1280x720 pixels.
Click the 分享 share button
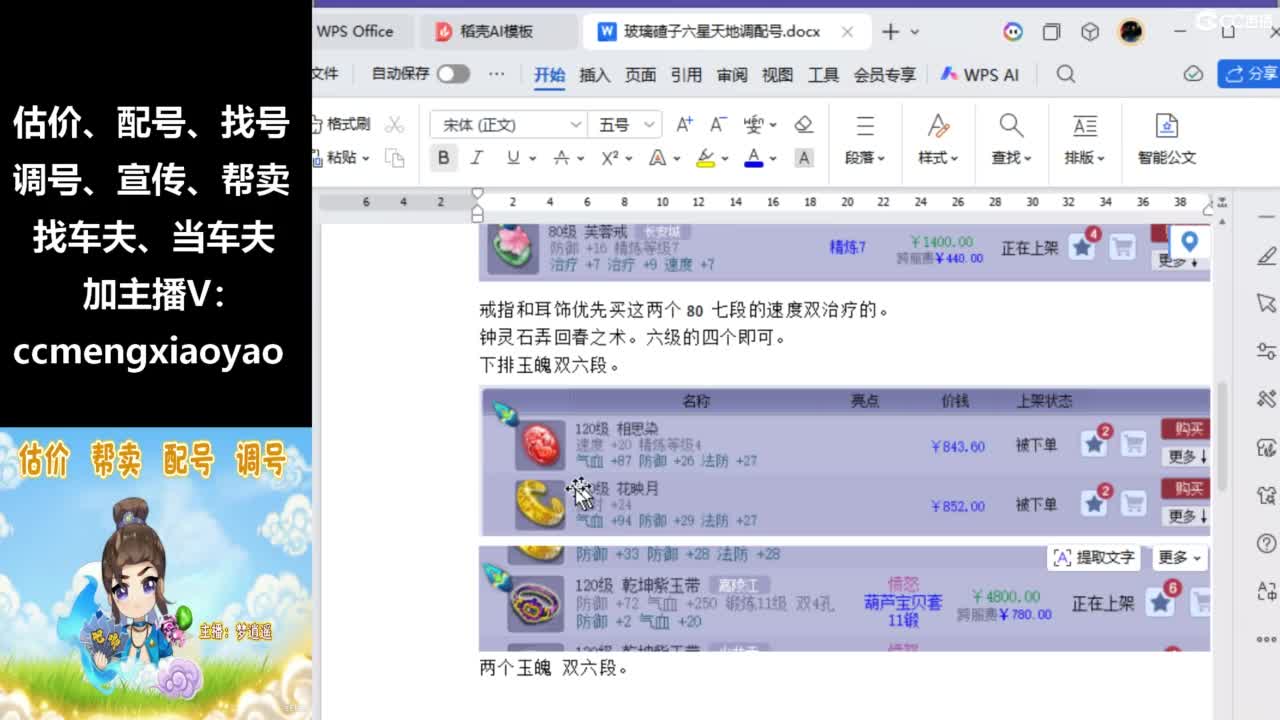[1251, 74]
